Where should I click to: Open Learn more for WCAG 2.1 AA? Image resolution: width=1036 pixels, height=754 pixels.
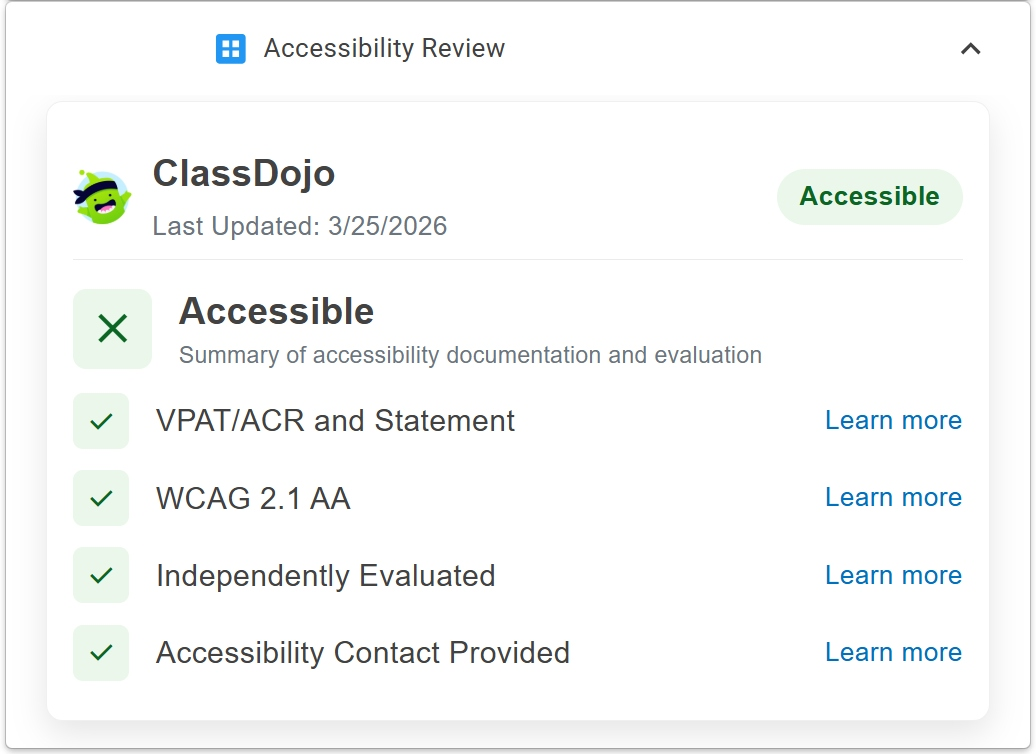(x=893, y=498)
